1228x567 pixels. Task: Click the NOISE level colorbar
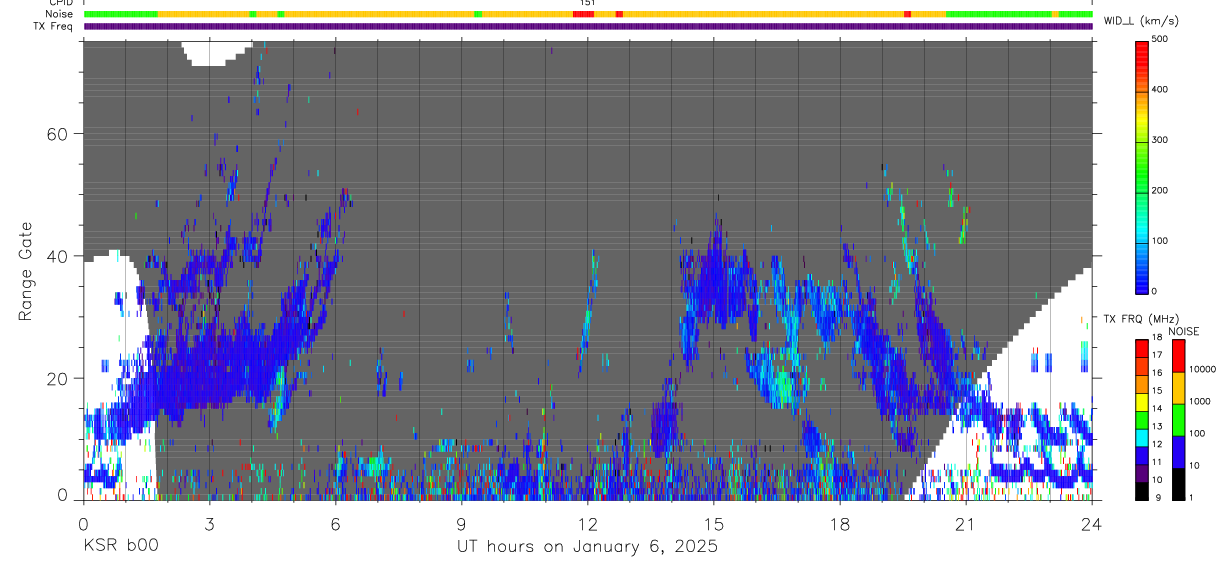click(x=1178, y=418)
